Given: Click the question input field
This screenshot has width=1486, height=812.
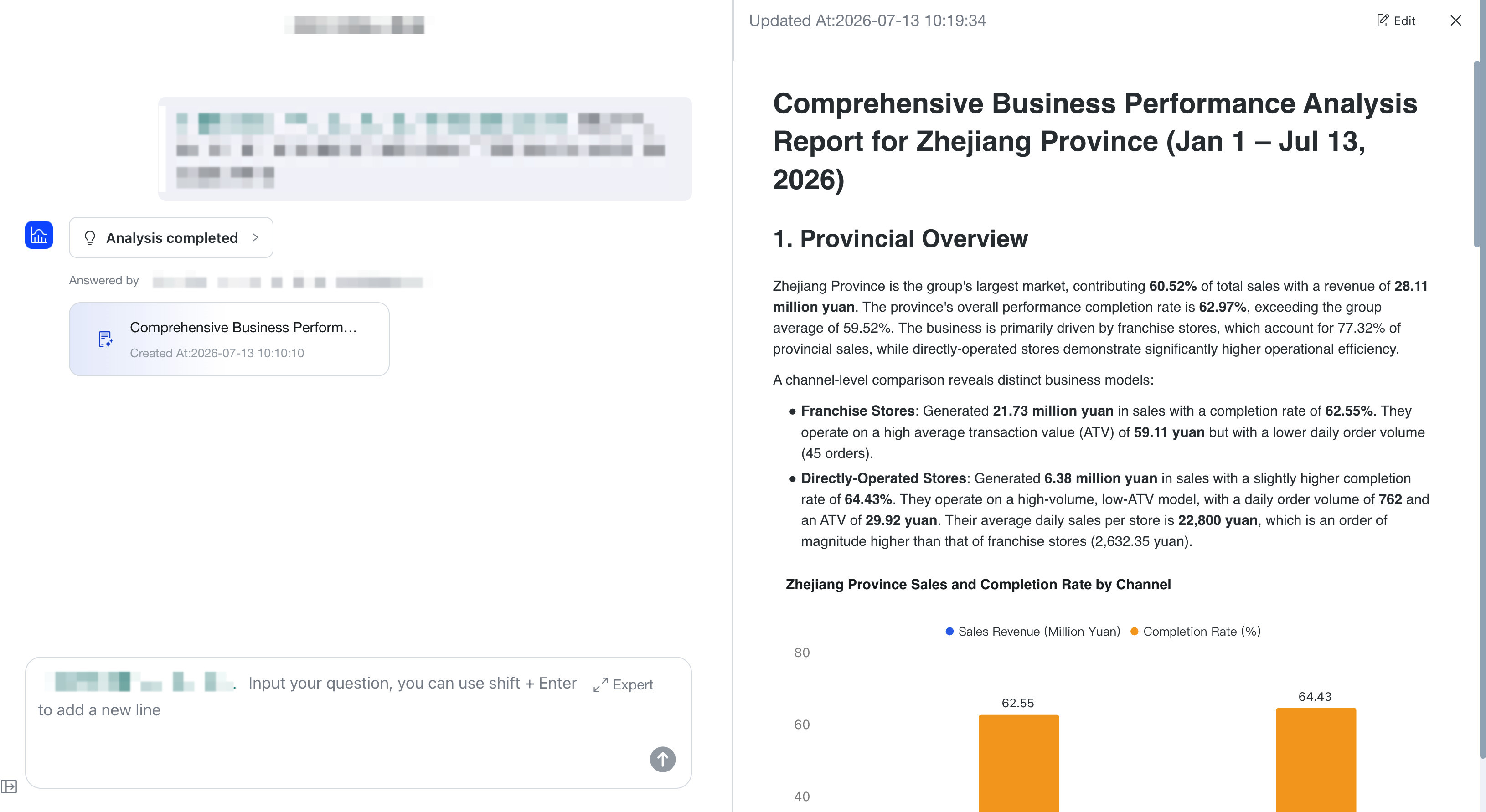Looking at the screenshot, I should pyautogui.click(x=358, y=723).
